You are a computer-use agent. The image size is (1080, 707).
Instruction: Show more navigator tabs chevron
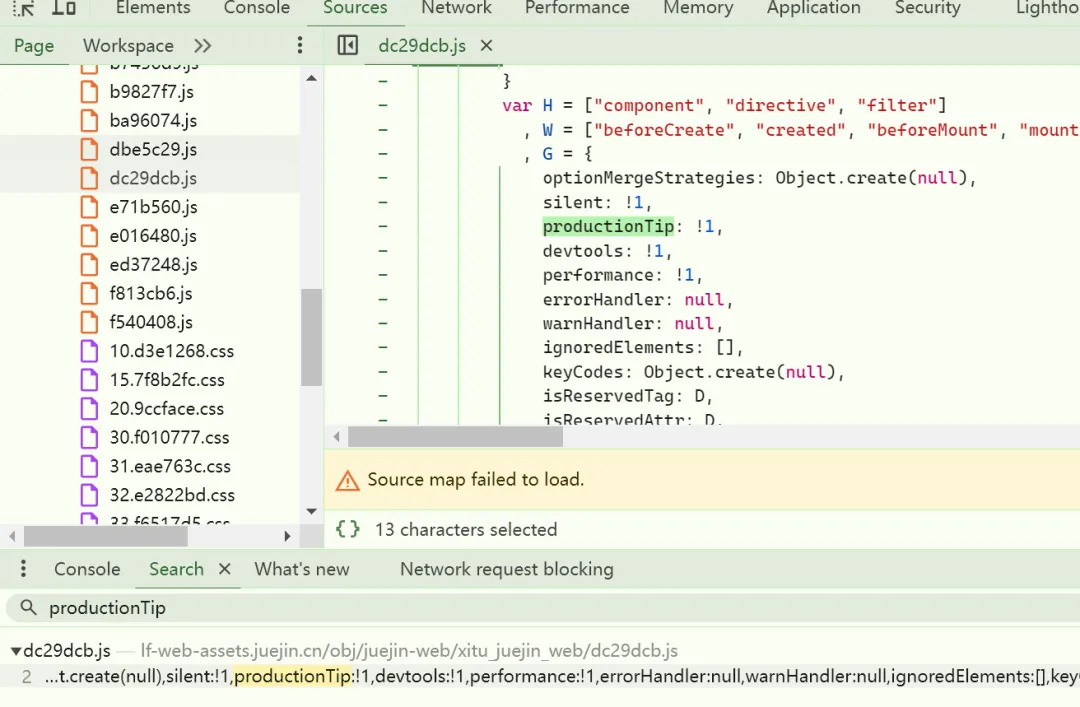click(202, 46)
